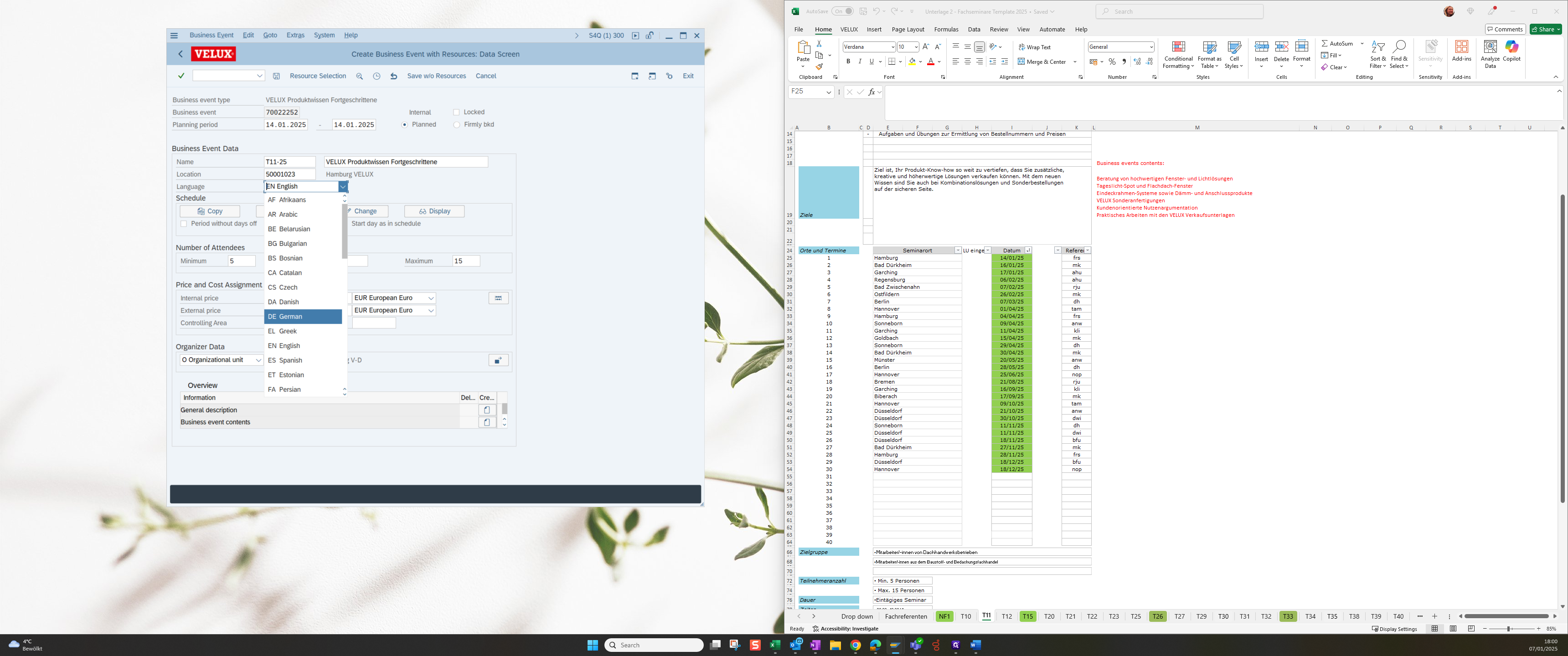Toggle bold formatting in the Excel ribbon
This screenshot has height=656, width=1568.
848,61
